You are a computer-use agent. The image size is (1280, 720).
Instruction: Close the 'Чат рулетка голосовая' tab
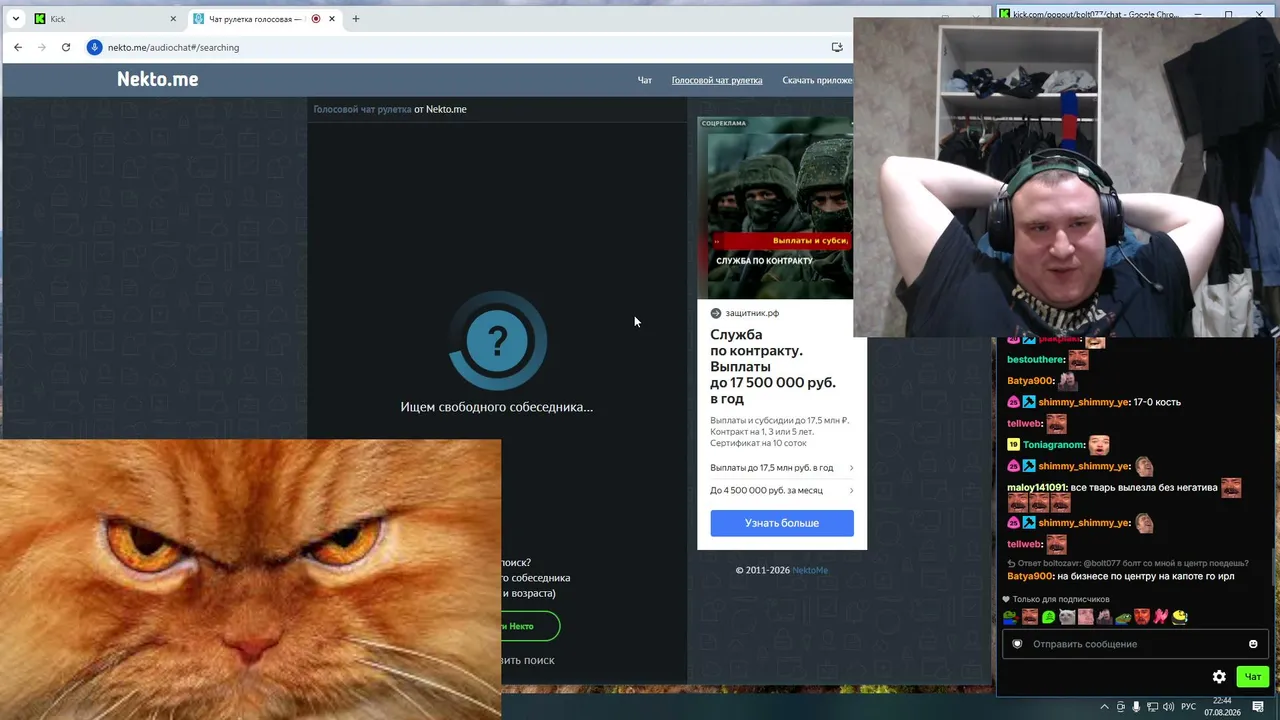[x=332, y=19]
